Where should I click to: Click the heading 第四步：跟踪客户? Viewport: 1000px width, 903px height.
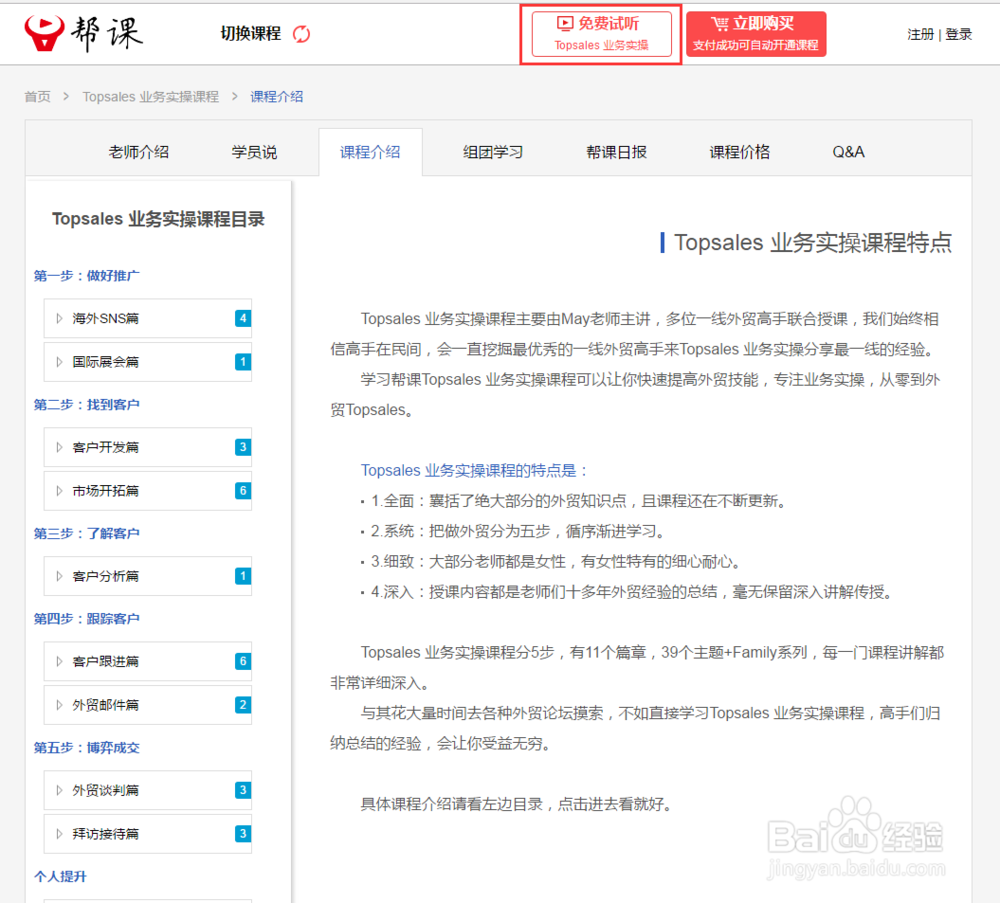(x=87, y=619)
